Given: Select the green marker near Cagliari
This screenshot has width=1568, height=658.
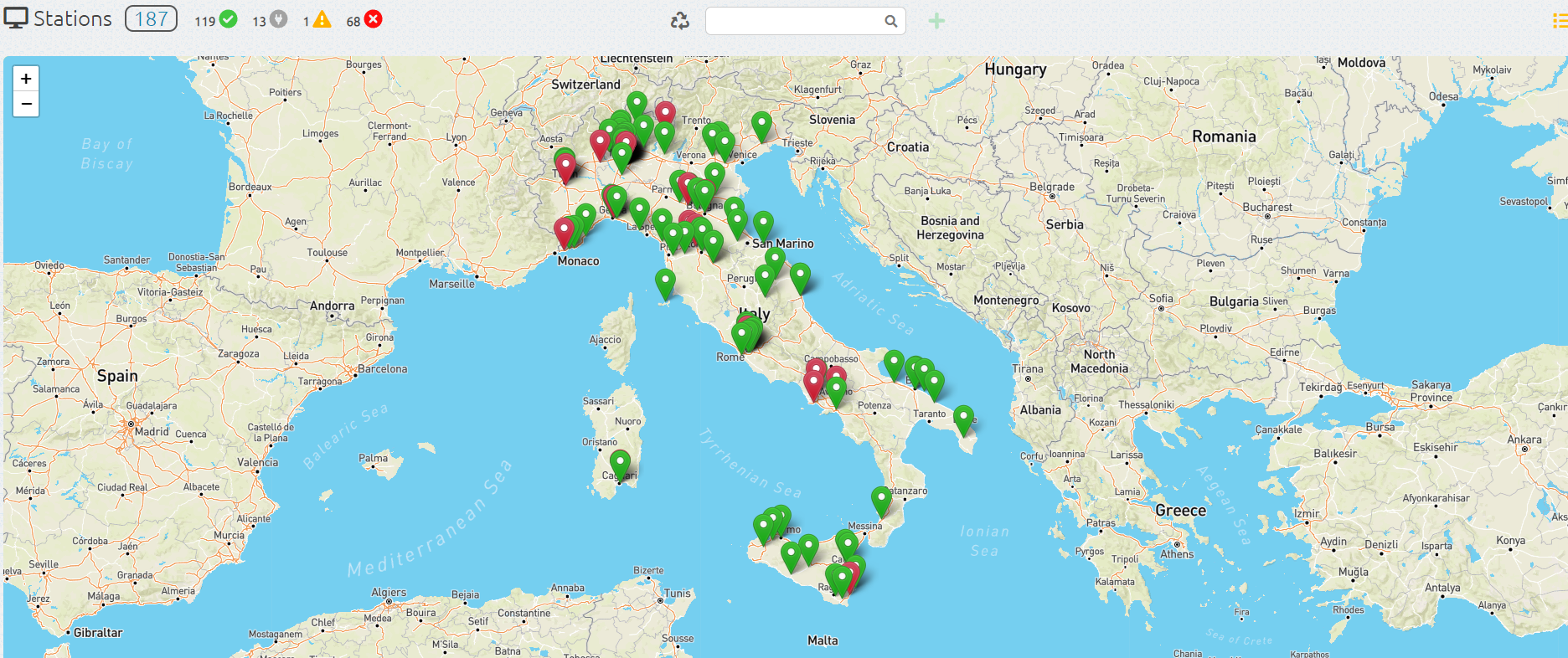Looking at the screenshot, I should coord(620,463).
